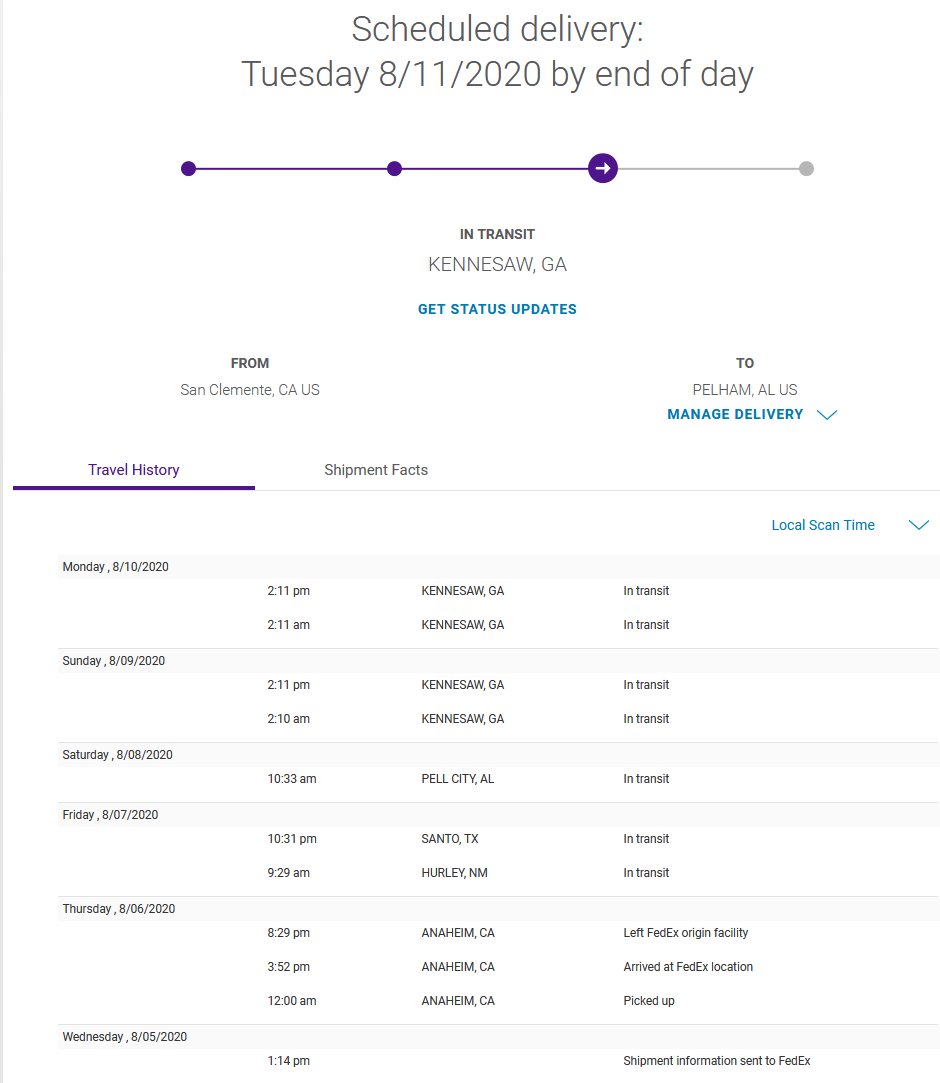Click the Picked up history row
Viewport: 940px width, 1083px height.
pos(648,1001)
